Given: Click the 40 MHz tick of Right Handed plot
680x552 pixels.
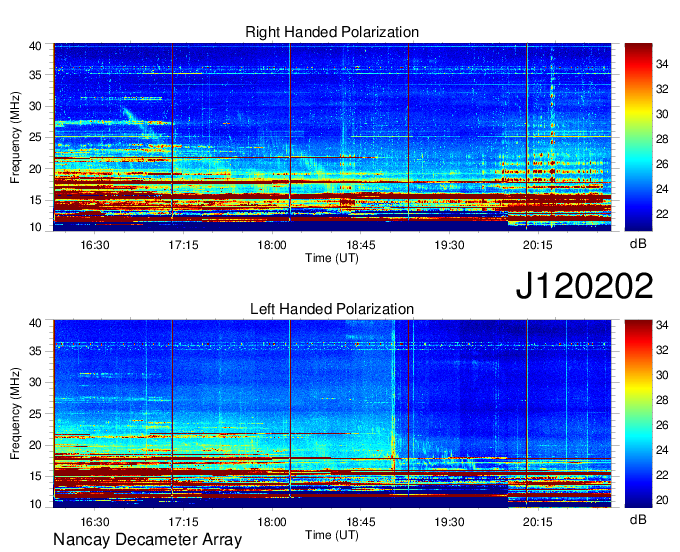Looking at the screenshot, I should (35, 46).
